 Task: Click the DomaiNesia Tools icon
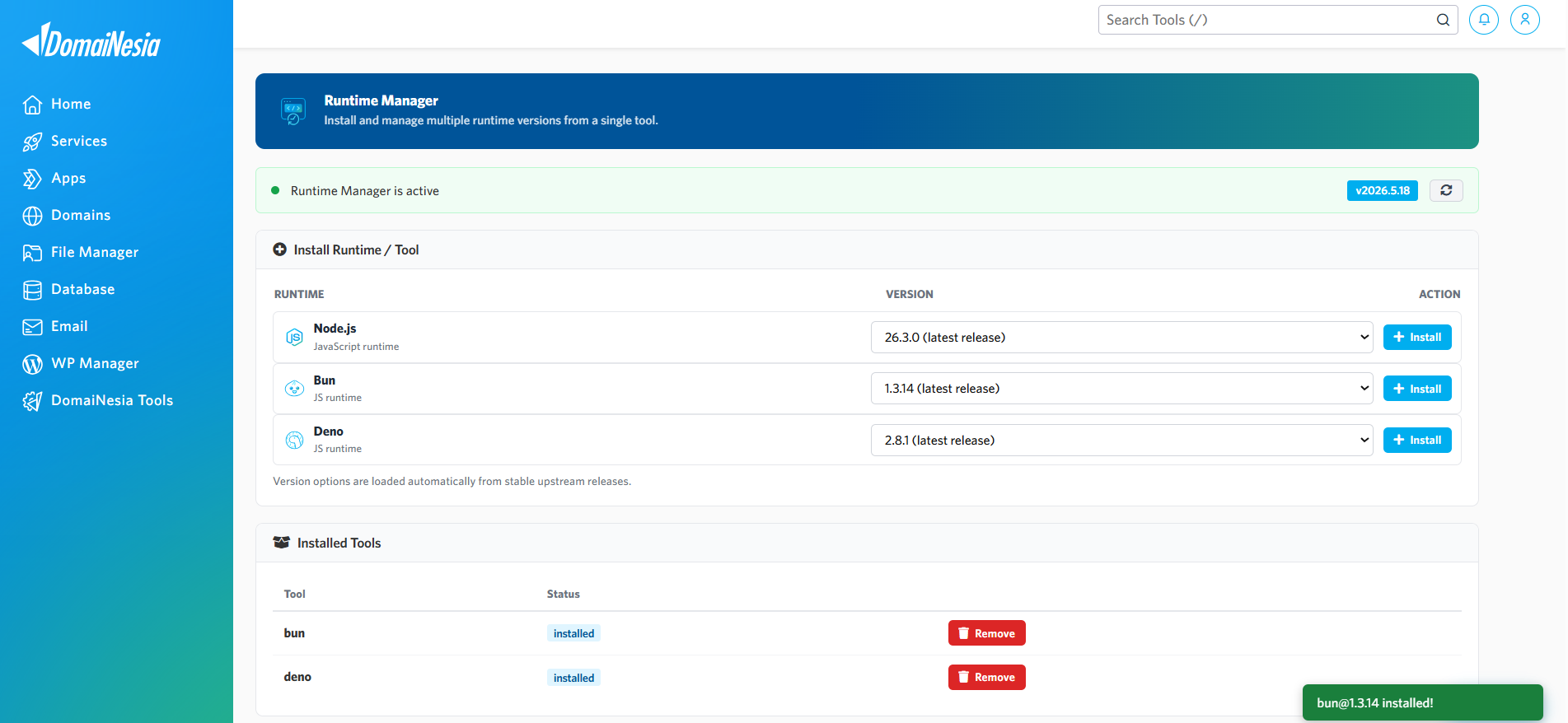(32, 401)
